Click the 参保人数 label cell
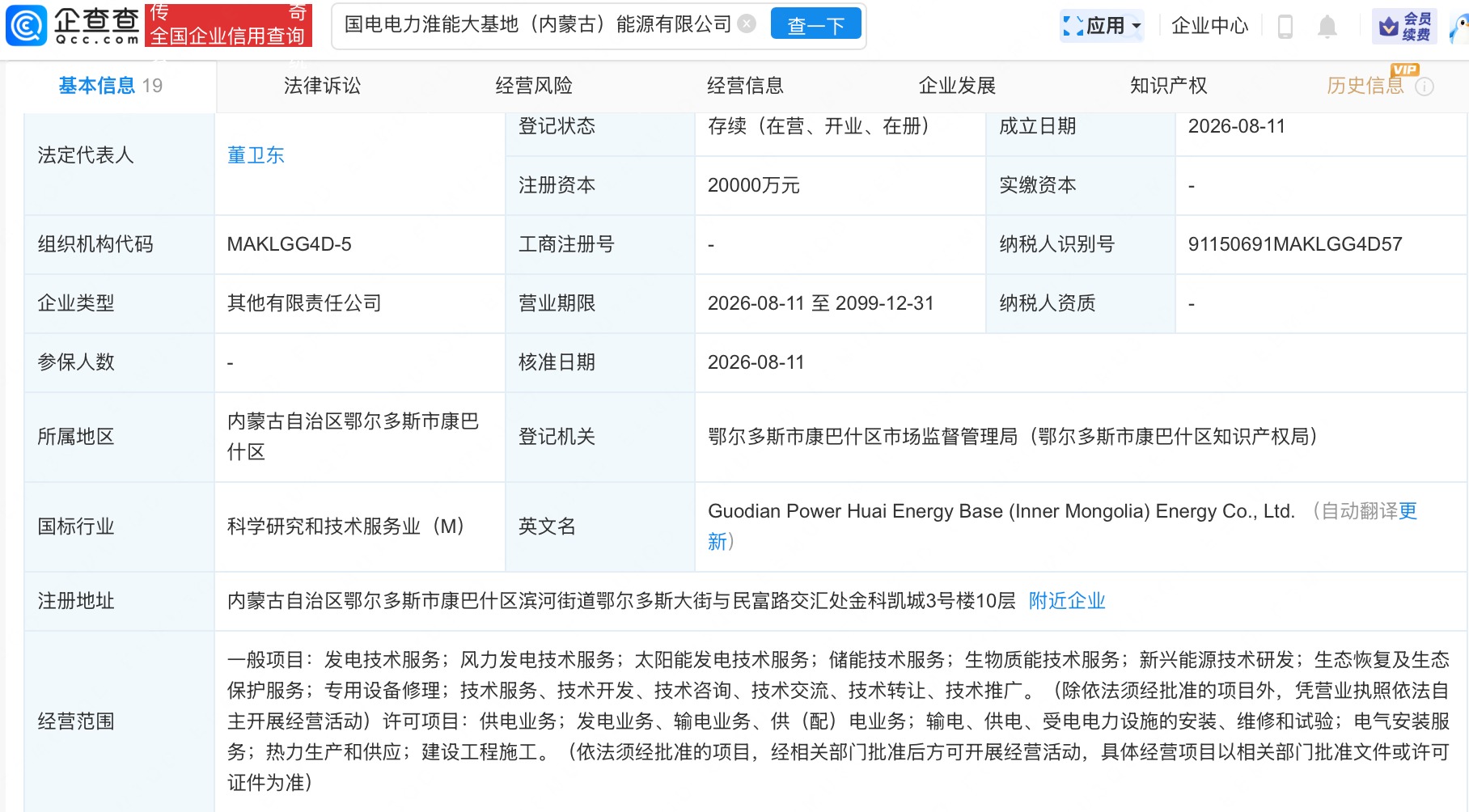The width and height of the screenshot is (1469, 812). pyautogui.click(x=120, y=362)
